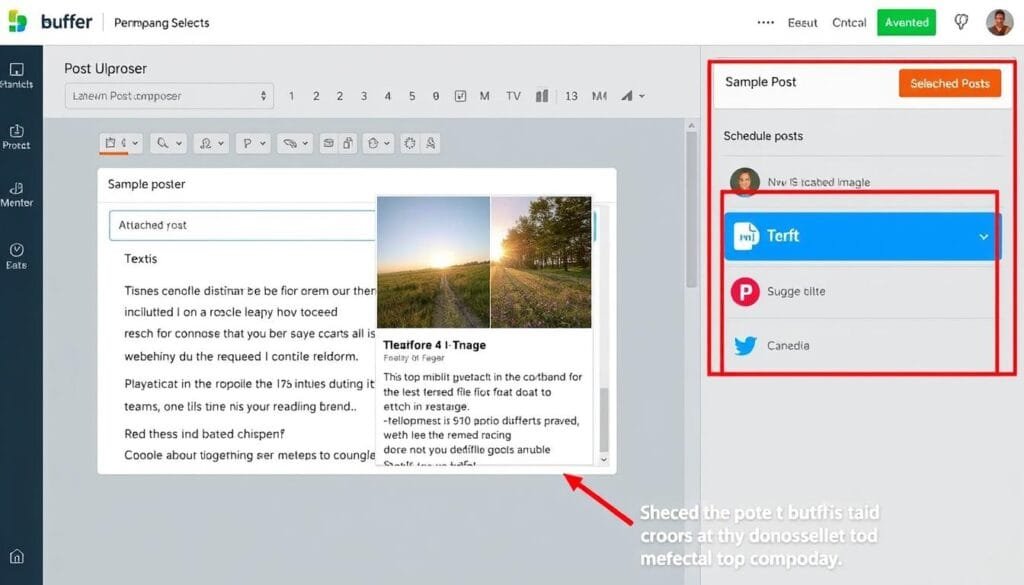Click the lightbulb icon in the top bar
The height and width of the screenshot is (585, 1024).
(x=961, y=22)
